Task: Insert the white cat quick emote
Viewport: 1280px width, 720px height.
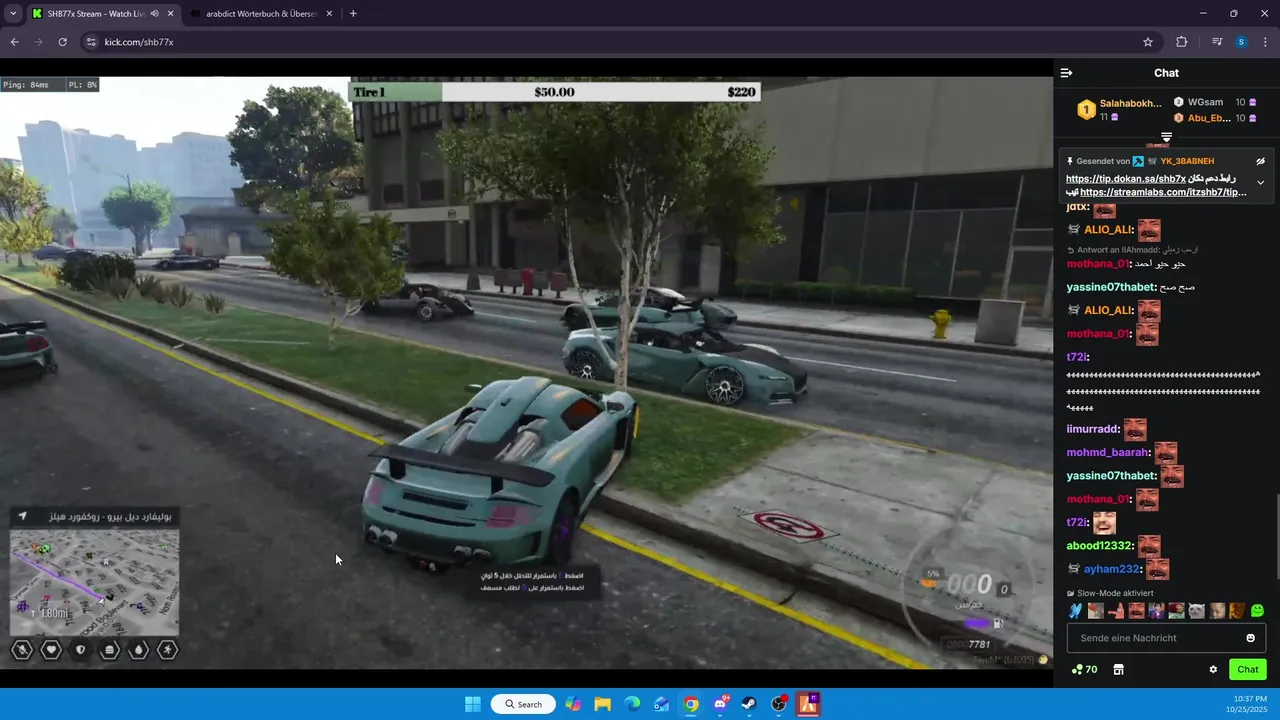Action: pos(1197,611)
